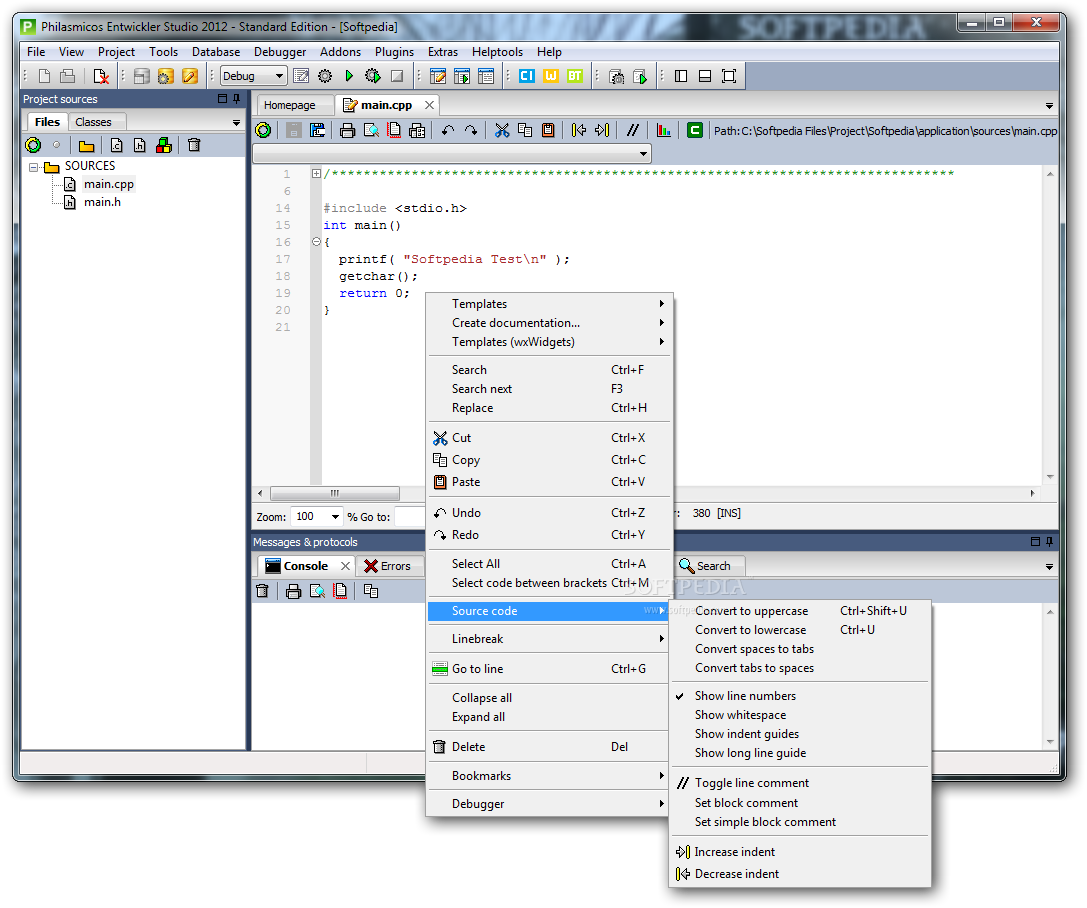Image resolution: width=1087 pixels, height=908 pixels.
Task: Click the increase indent icon in editor toolbar
Action: 602,130
